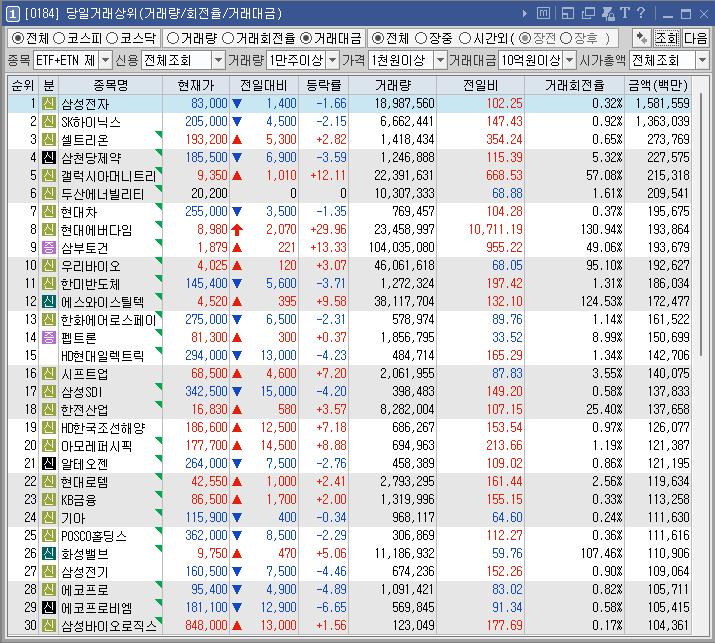Sort by the 현재가 column header

196,85
